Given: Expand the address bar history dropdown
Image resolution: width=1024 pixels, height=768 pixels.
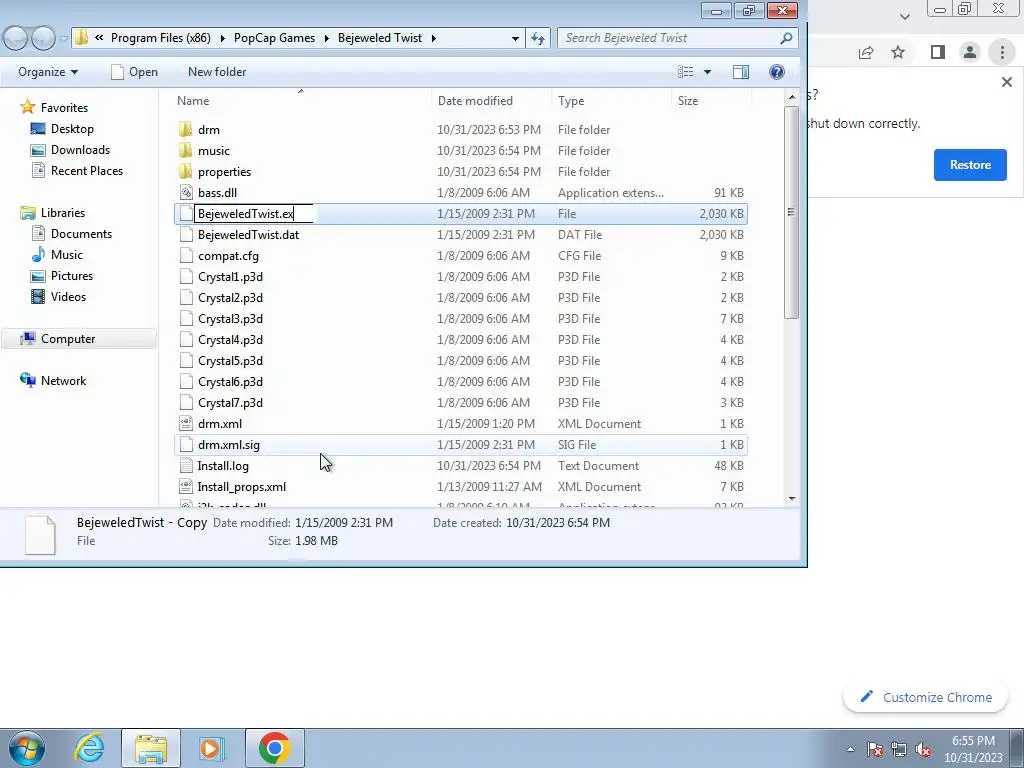Looking at the screenshot, I should click(515, 39).
